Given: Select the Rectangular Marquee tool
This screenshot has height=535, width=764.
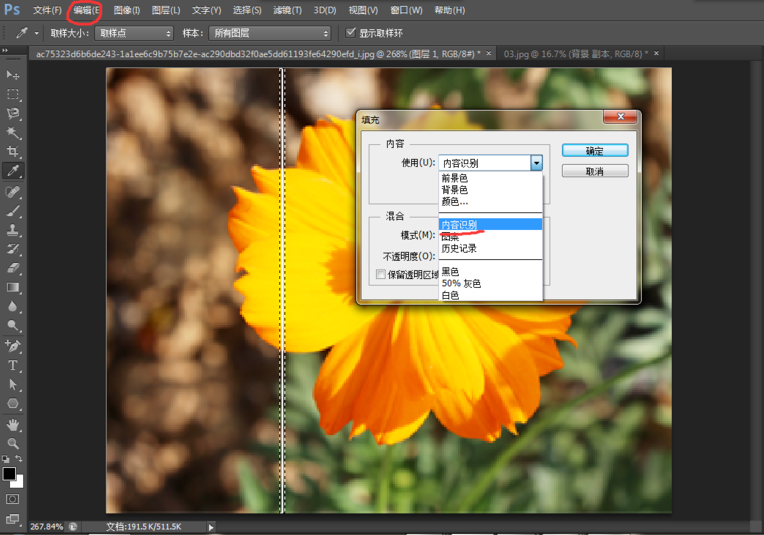Looking at the screenshot, I should pyautogui.click(x=13, y=94).
